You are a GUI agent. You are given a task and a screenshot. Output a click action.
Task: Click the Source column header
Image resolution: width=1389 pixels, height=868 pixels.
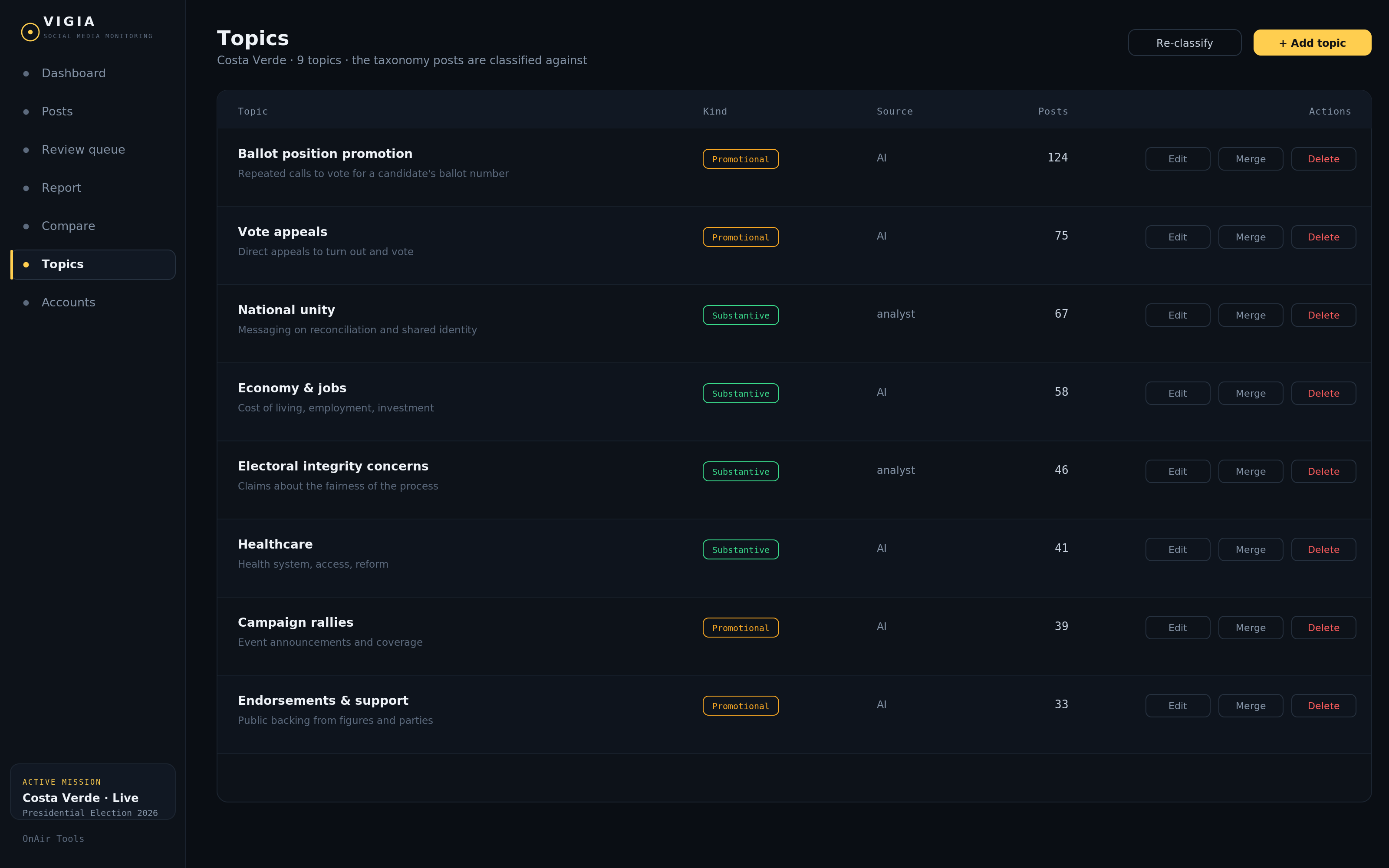pos(894,112)
